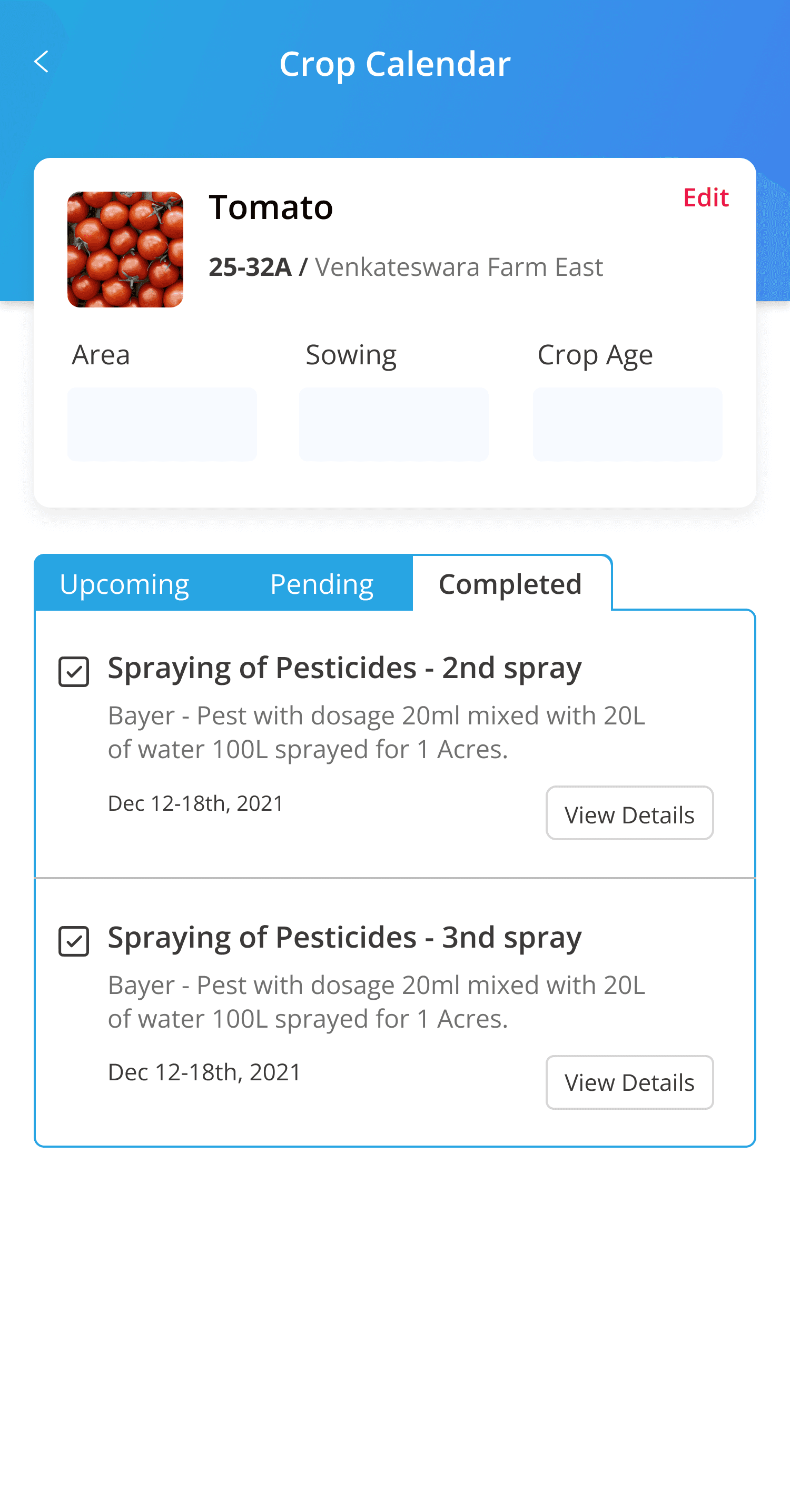Toggle the 3nd spray task checkbox
790x1512 pixels.
pos(74,941)
